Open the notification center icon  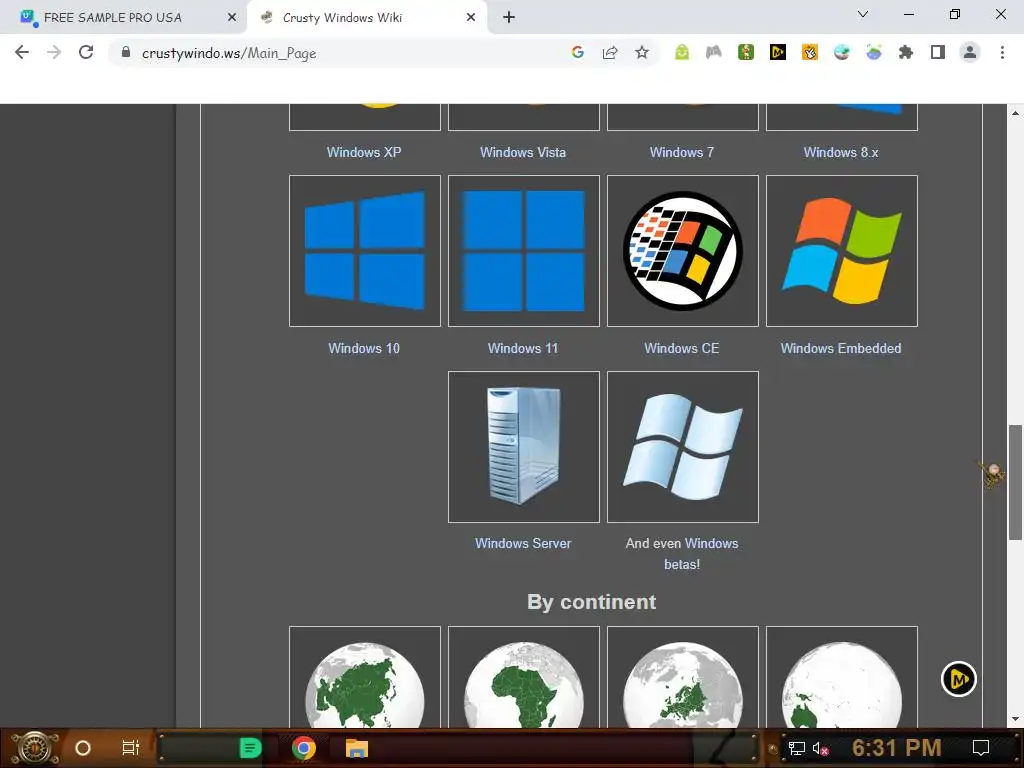click(x=981, y=748)
